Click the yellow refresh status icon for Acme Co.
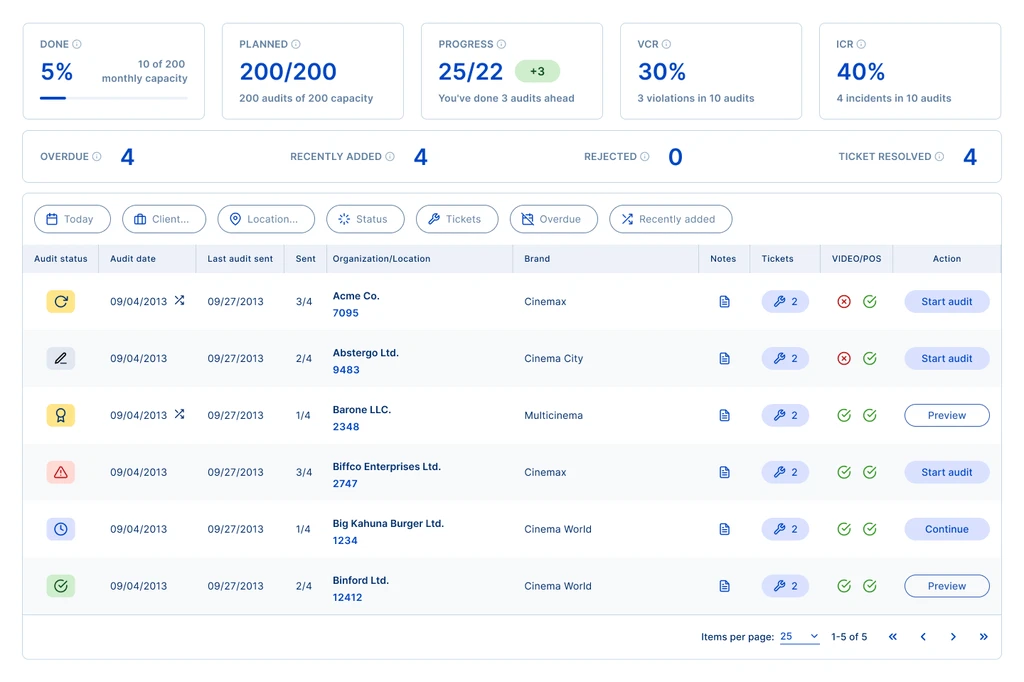 (61, 301)
